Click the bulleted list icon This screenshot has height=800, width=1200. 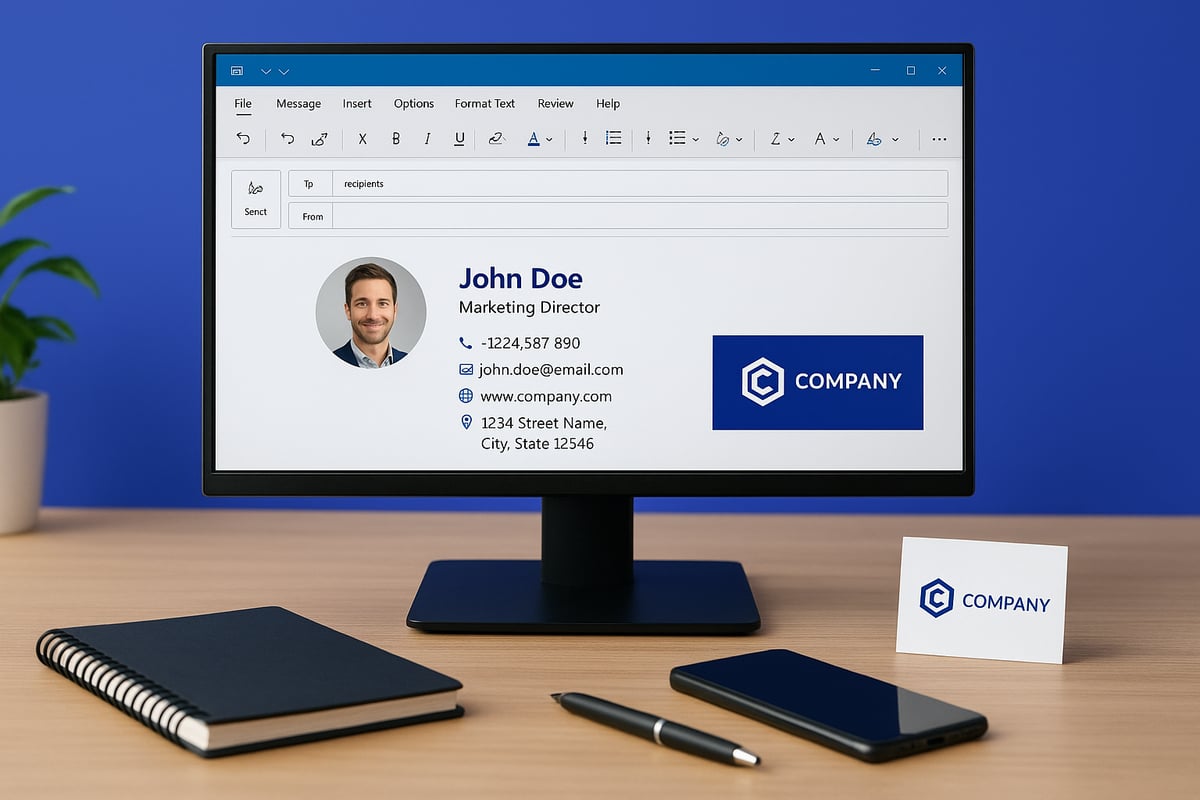pos(676,139)
